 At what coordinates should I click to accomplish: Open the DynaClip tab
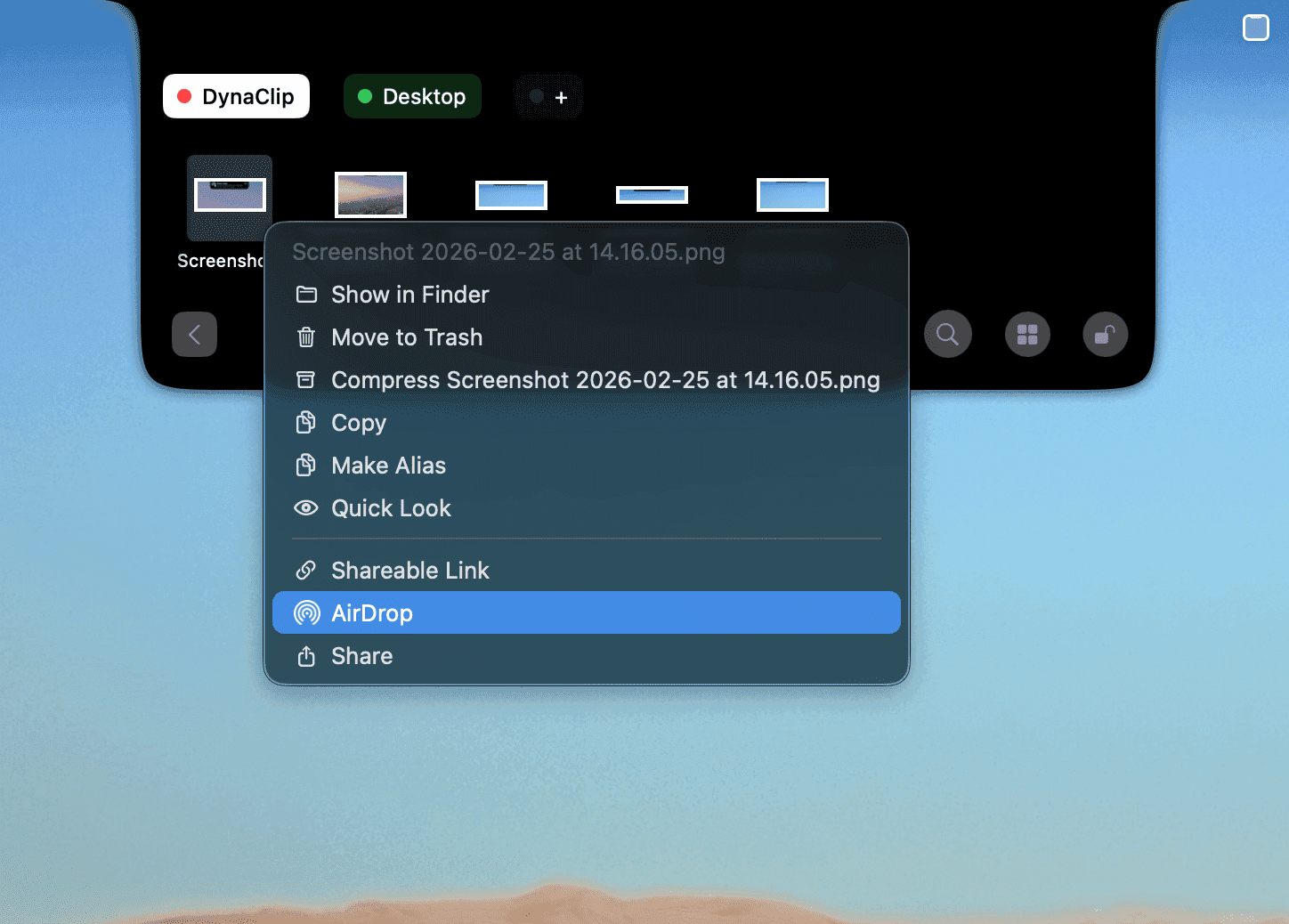pos(236,96)
